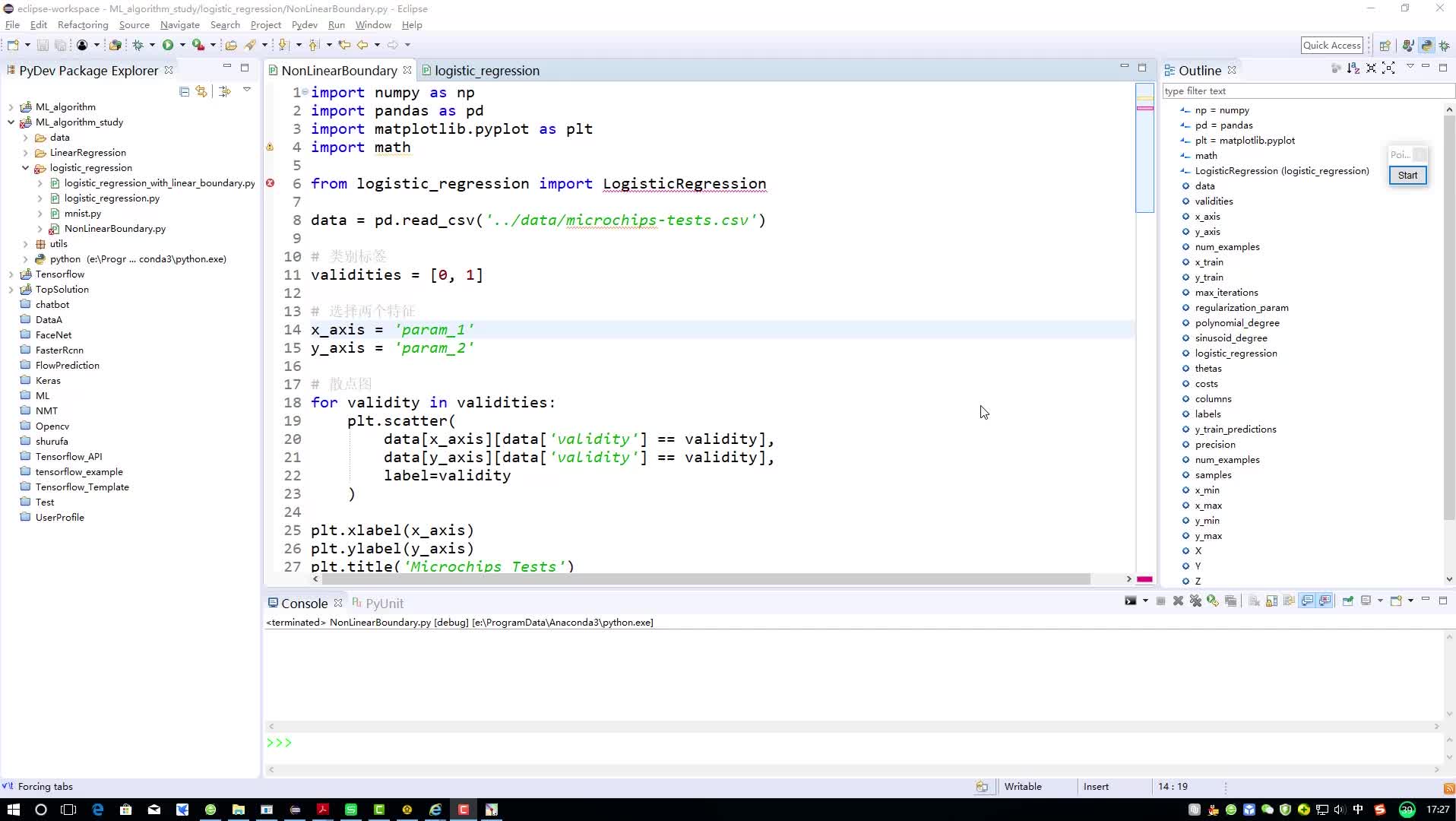Viewport: 1456px width, 821px height.
Task: Click the Back navigation arrow
Action: pos(362,45)
